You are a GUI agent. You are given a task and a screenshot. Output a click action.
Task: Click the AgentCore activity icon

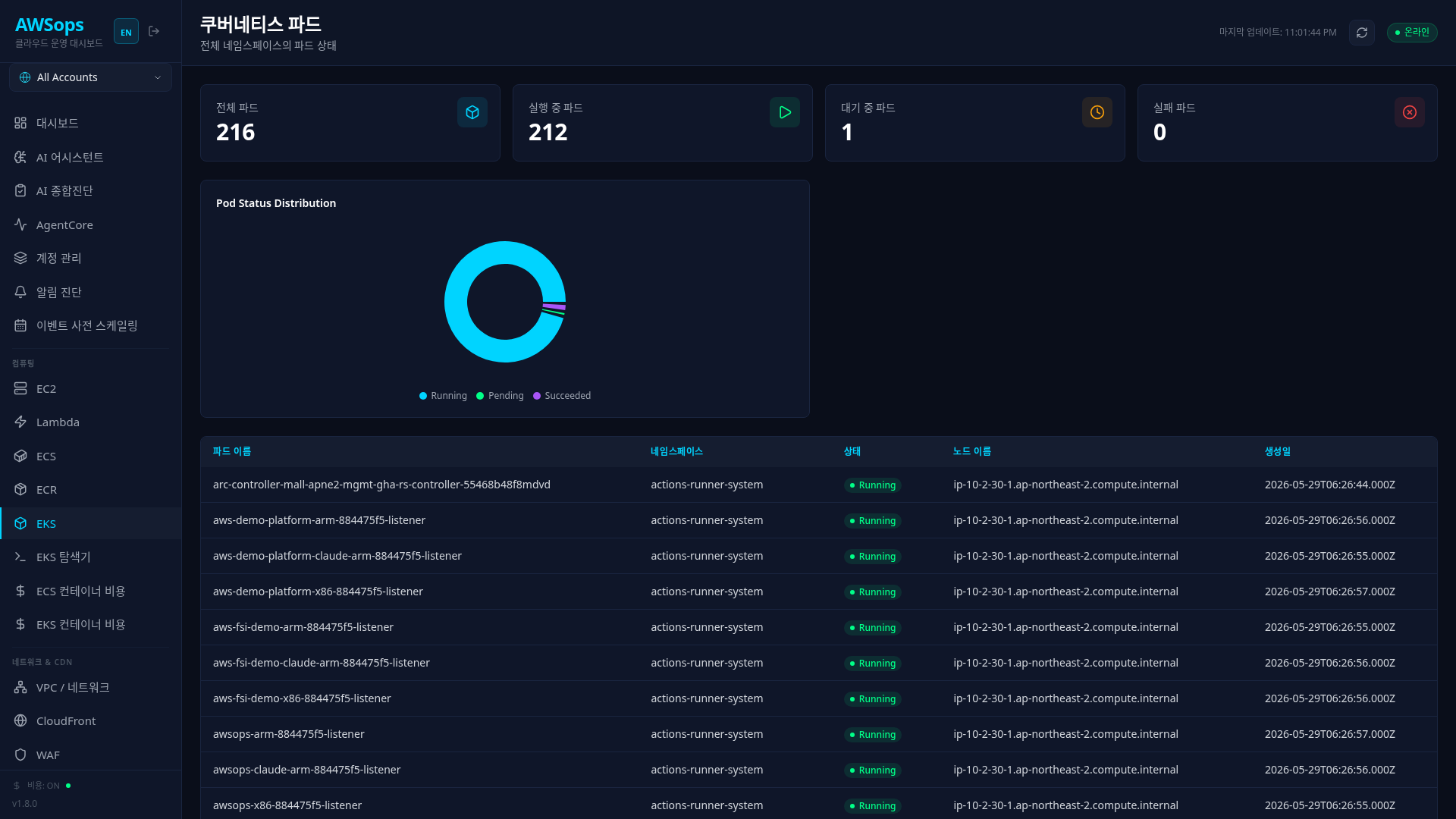(20, 224)
